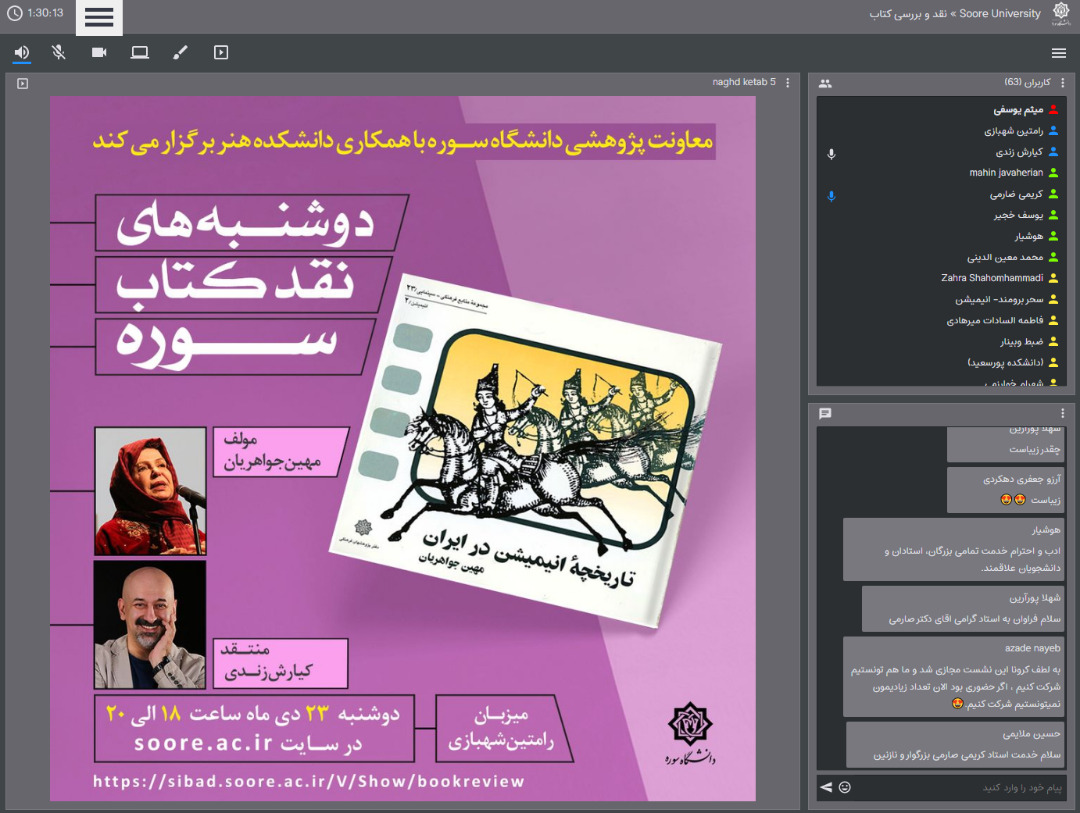Image resolution: width=1080 pixels, height=813 pixels.
Task: Open the media play share icon
Action: click(x=220, y=52)
